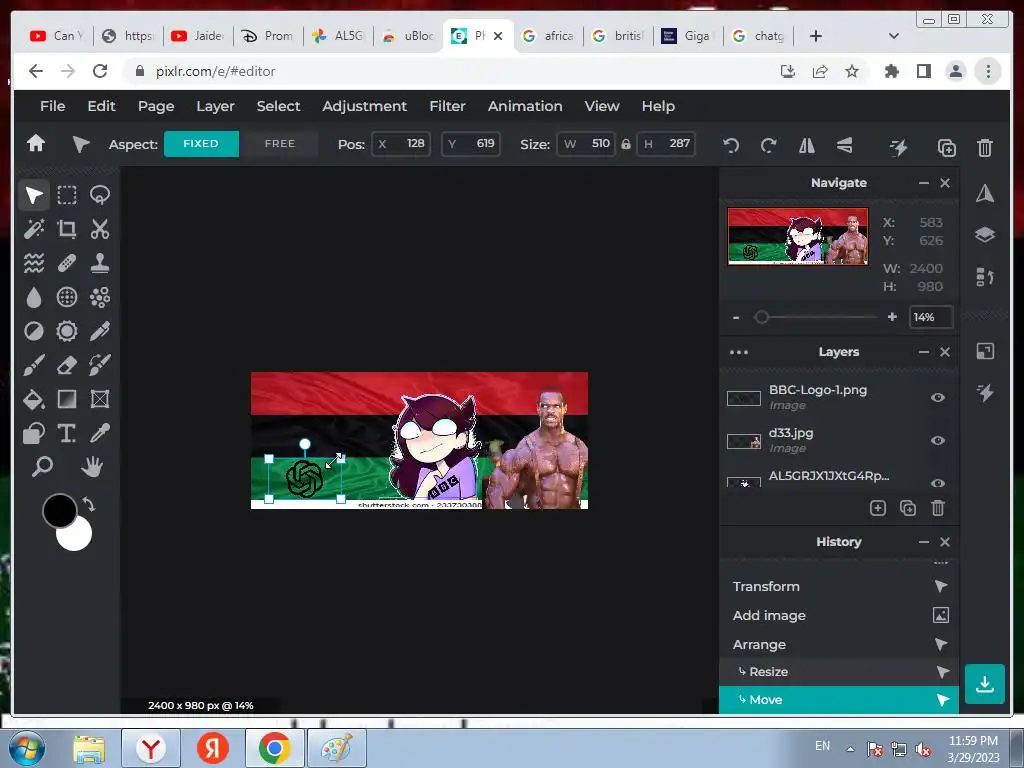Hide the BBC-Logo-1.png layer

(x=938, y=397)
